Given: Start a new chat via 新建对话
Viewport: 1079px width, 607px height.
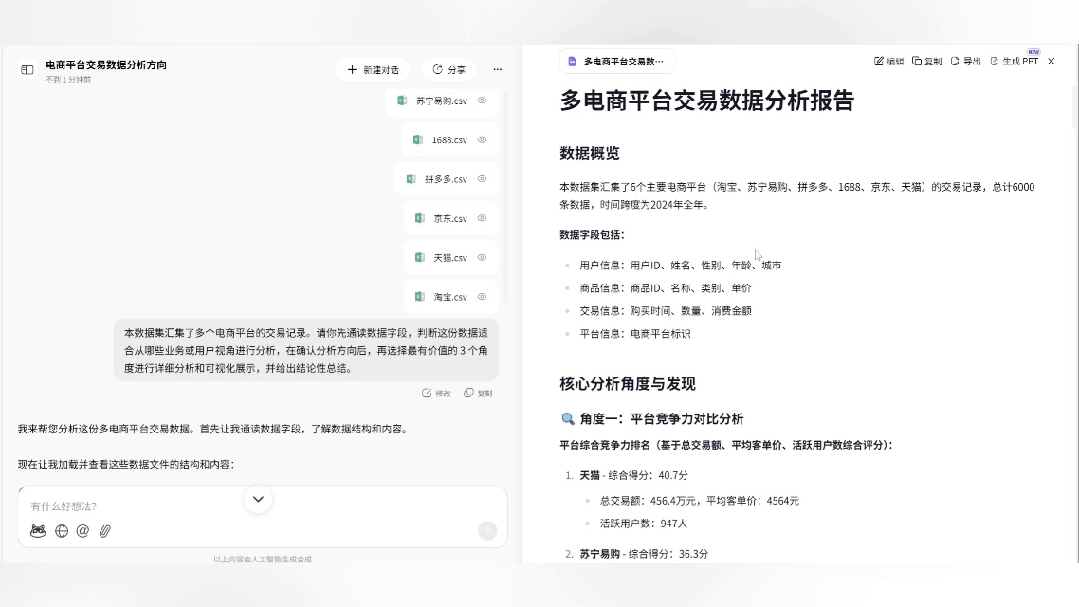Looking at the screenshot, I should click(374, 69).
